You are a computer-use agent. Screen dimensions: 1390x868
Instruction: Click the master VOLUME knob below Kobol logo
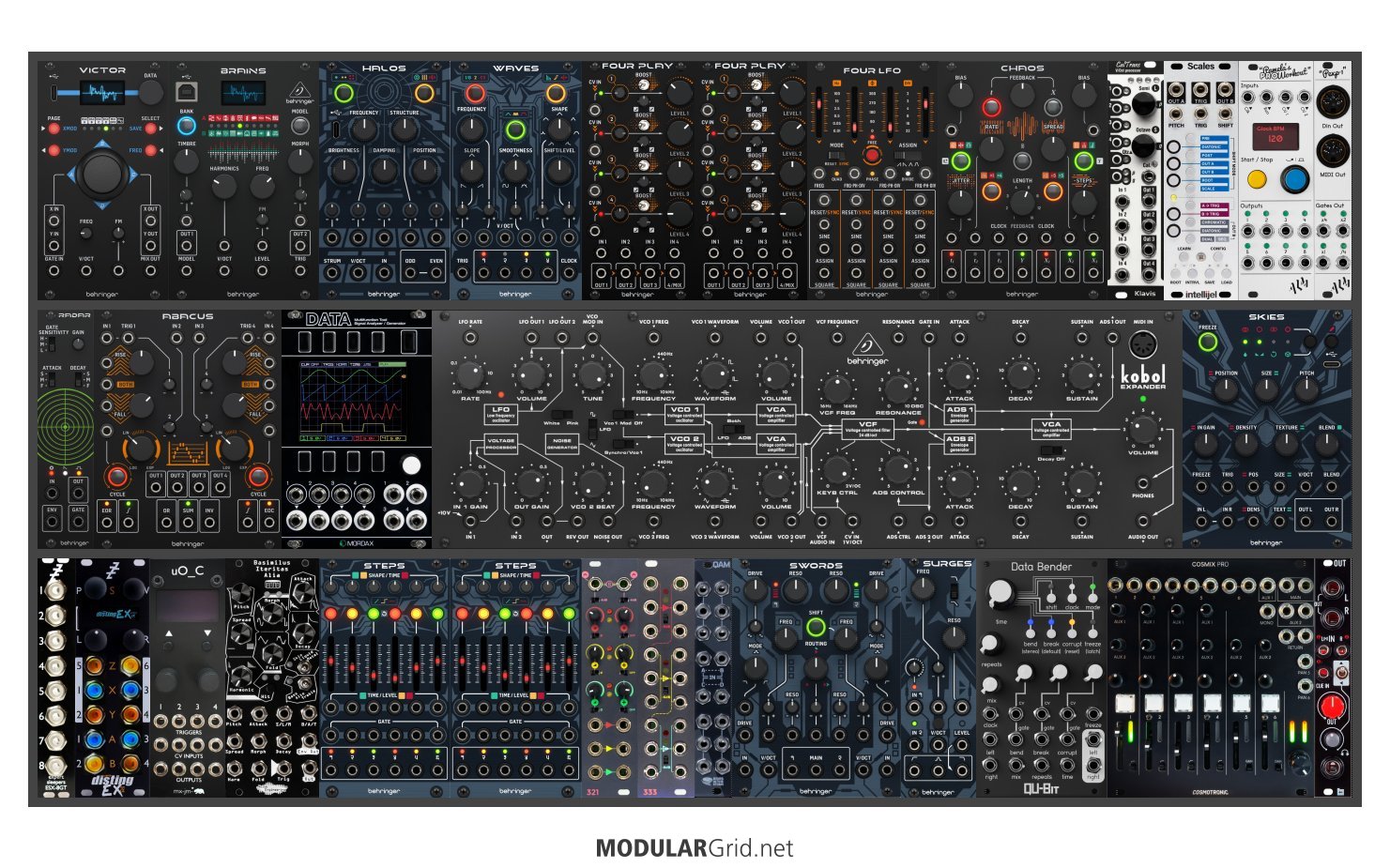pyautogui.click(x=1142, y=430)
